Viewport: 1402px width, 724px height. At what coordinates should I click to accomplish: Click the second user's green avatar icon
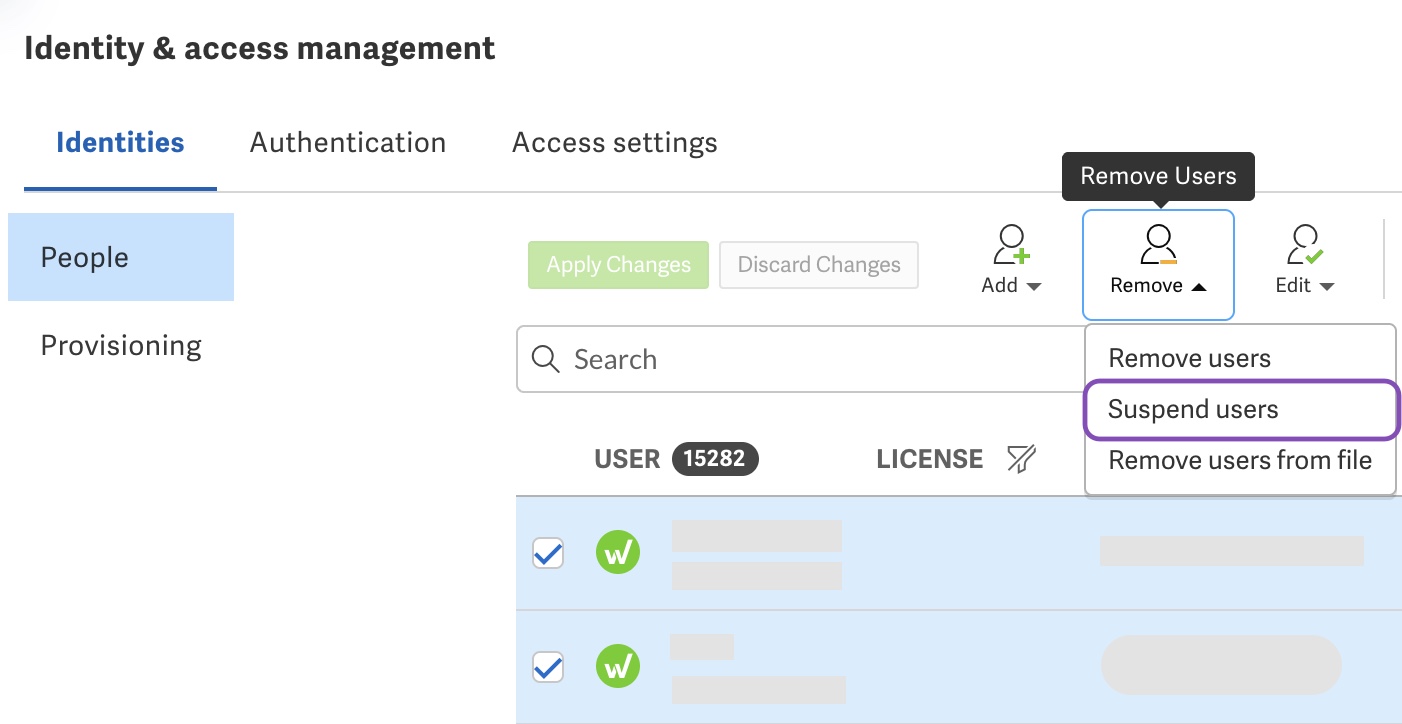(618, 666)
